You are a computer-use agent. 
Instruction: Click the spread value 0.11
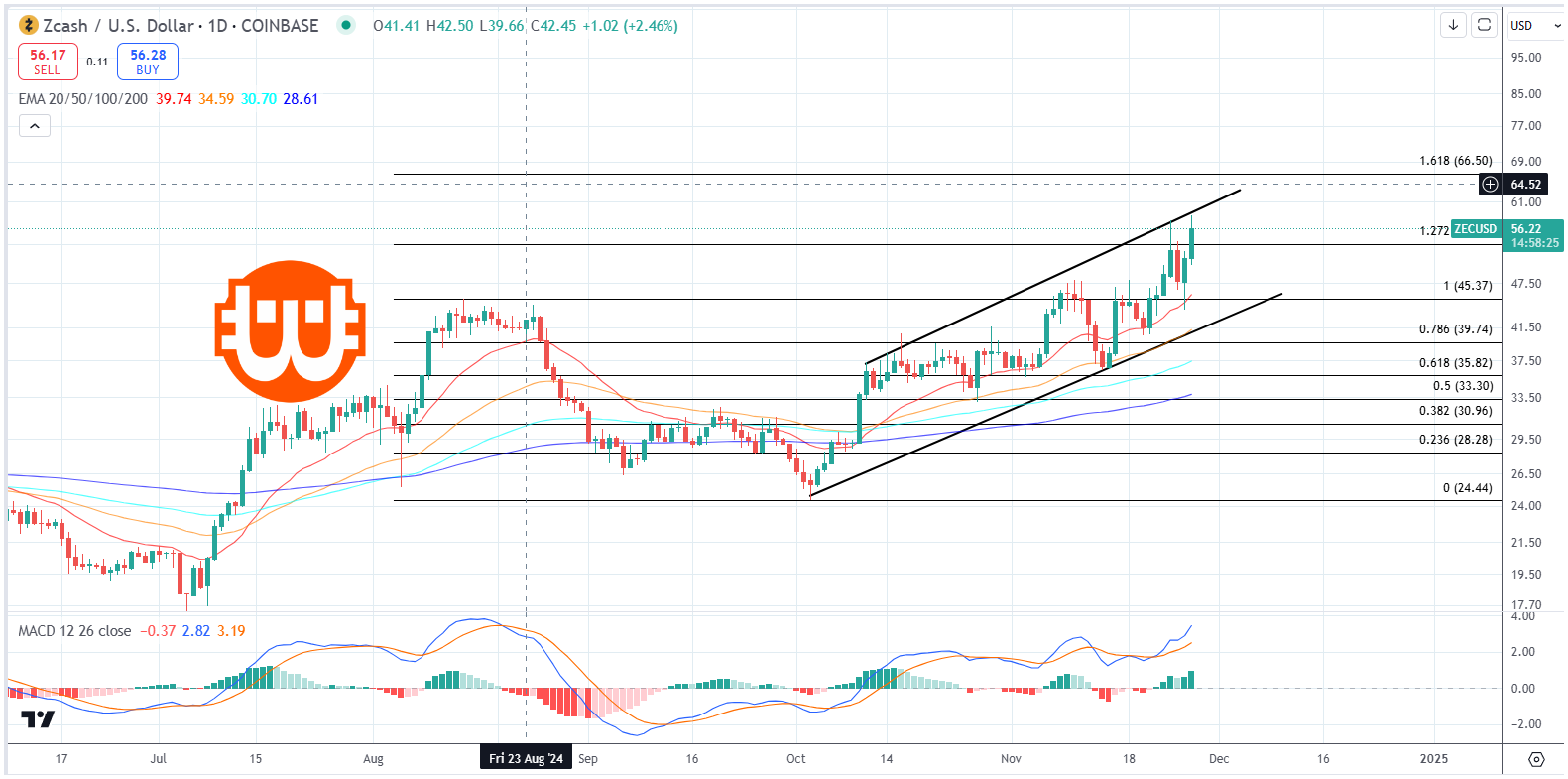pos(97,62)
